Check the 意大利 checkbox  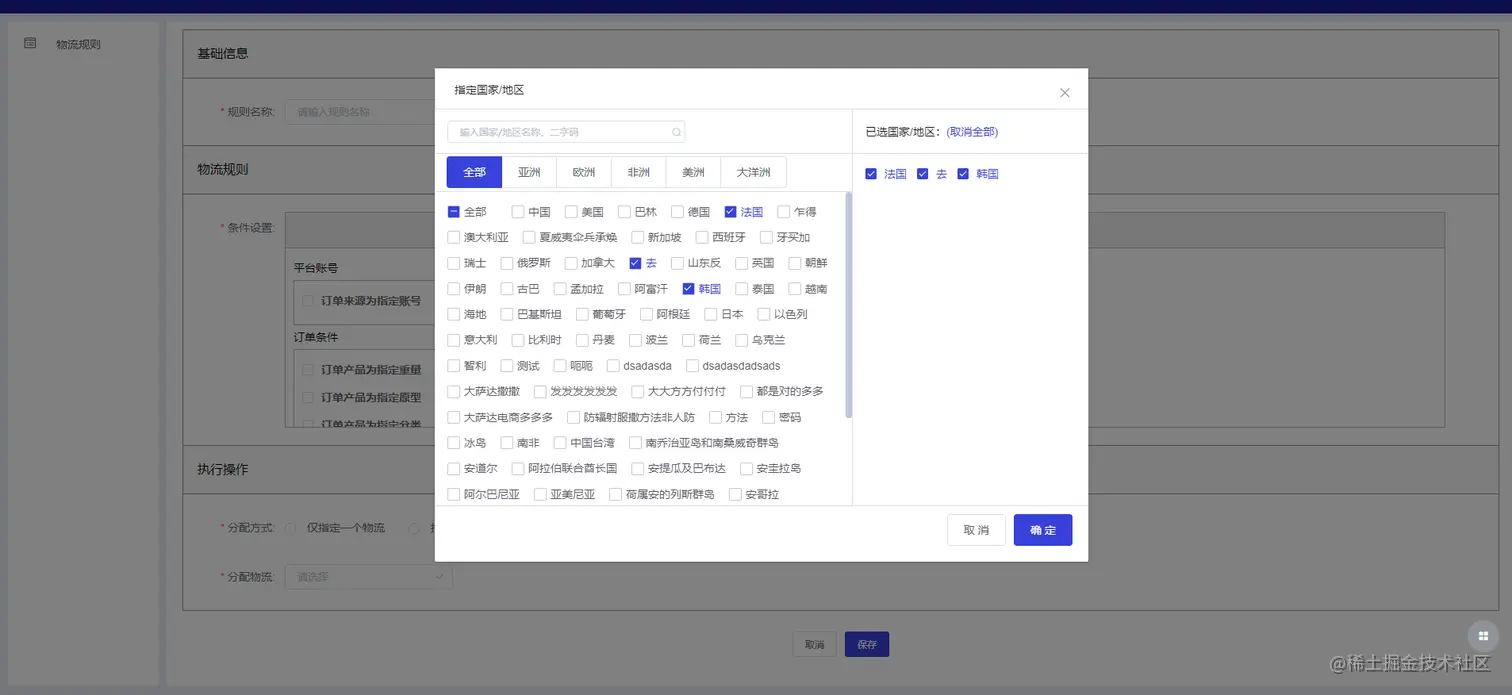454,340
